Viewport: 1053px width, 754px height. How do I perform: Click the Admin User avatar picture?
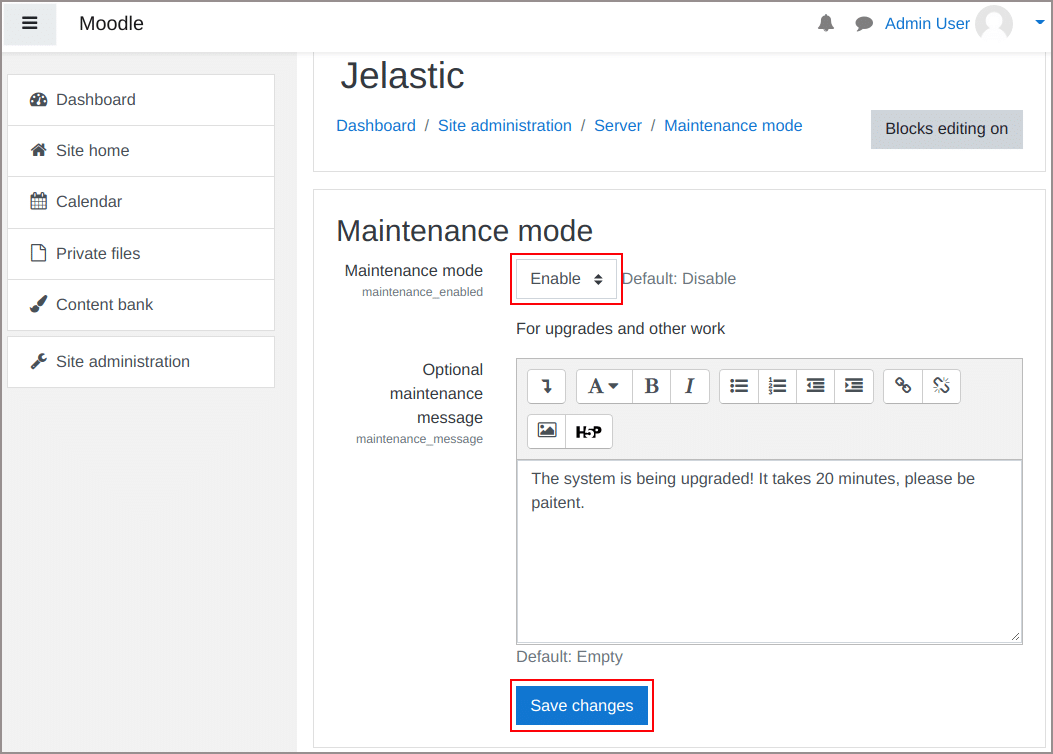pos(994,23)
